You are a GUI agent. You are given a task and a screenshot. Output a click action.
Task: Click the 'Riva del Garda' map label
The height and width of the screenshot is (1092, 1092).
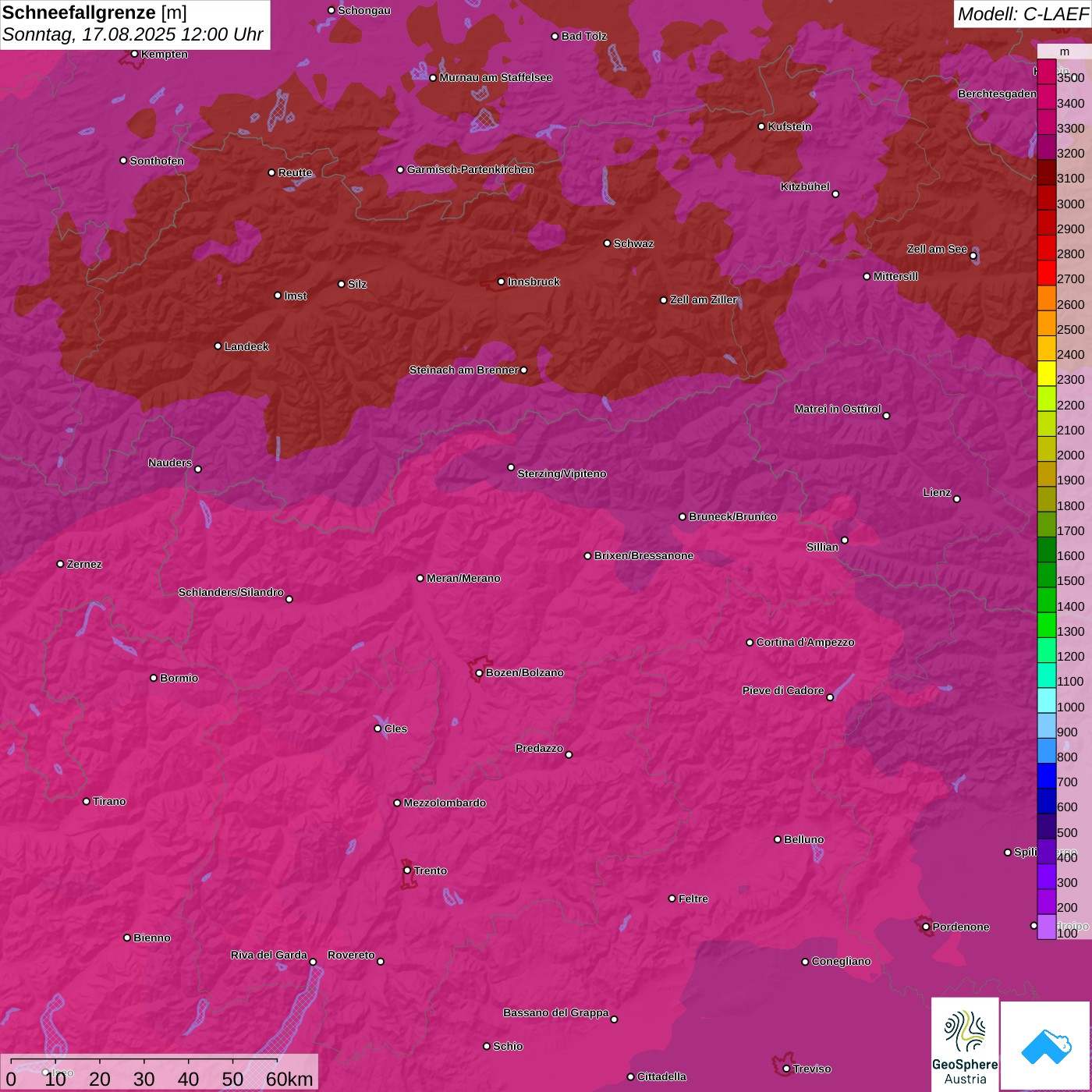(269, 955)
